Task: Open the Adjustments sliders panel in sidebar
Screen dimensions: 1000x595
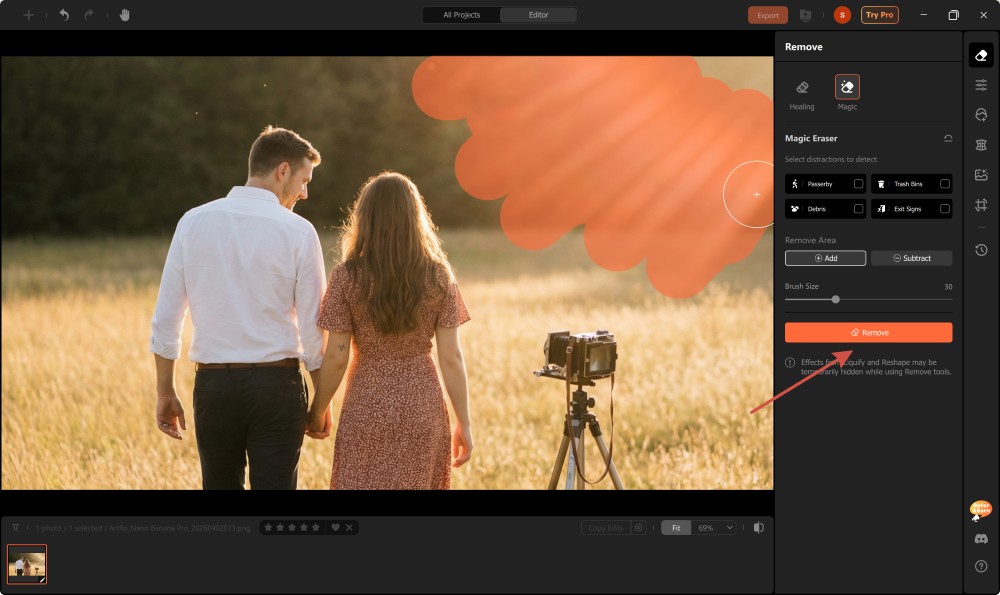Action: click(981, 85)
